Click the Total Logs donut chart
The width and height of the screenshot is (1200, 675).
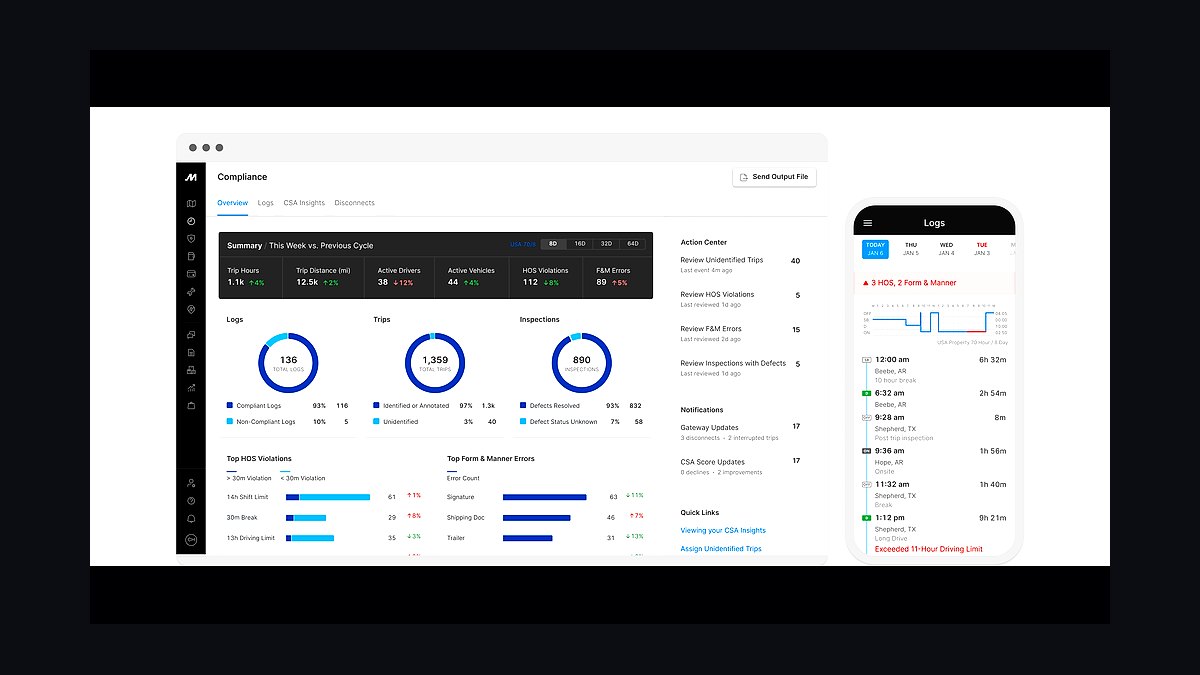[288, 362]
